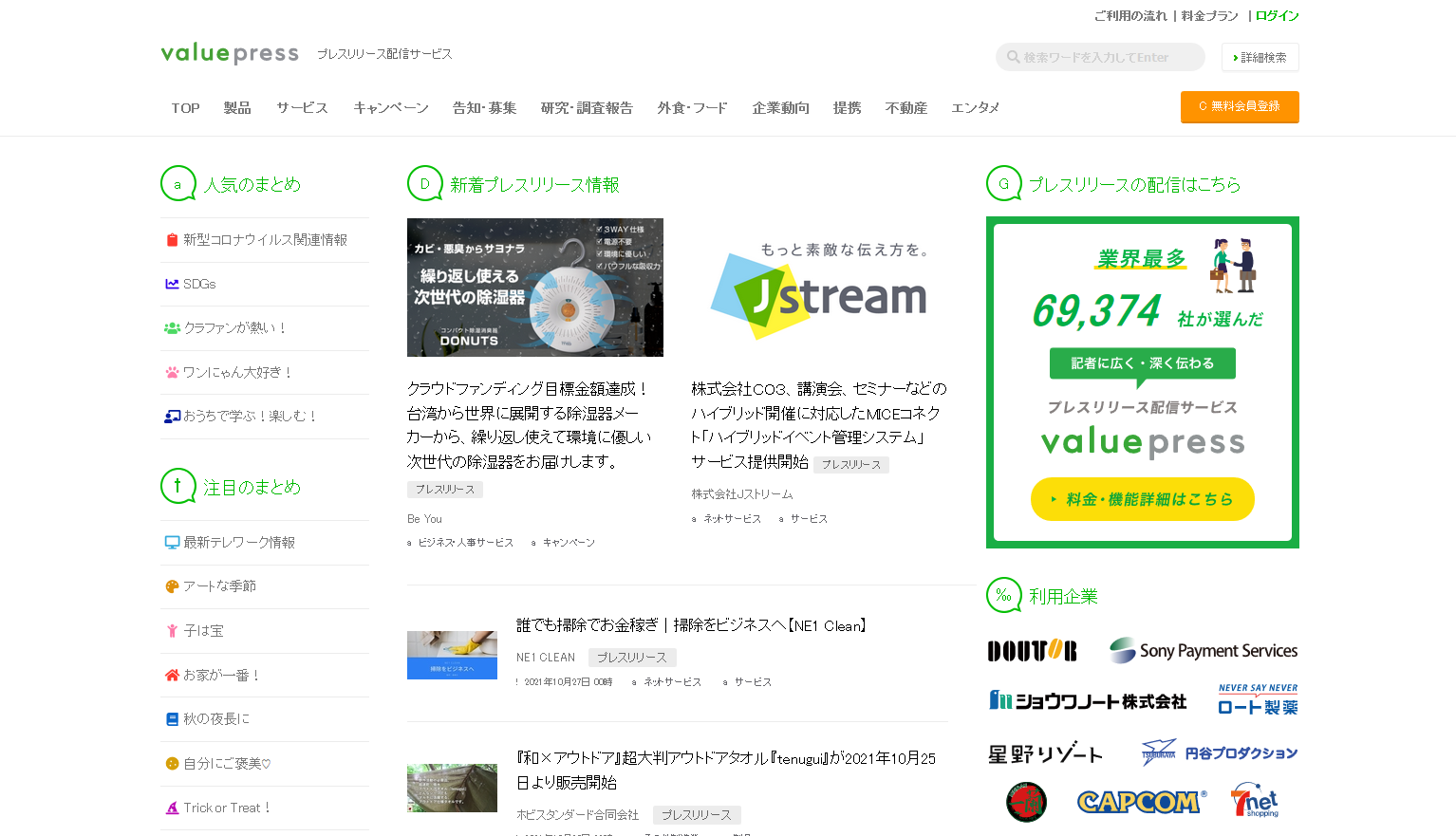The height and width of the screenshot is (836, 1456).
Task: Click キャンペーン tag under Be You article
Action: click(x=569, y=543)
